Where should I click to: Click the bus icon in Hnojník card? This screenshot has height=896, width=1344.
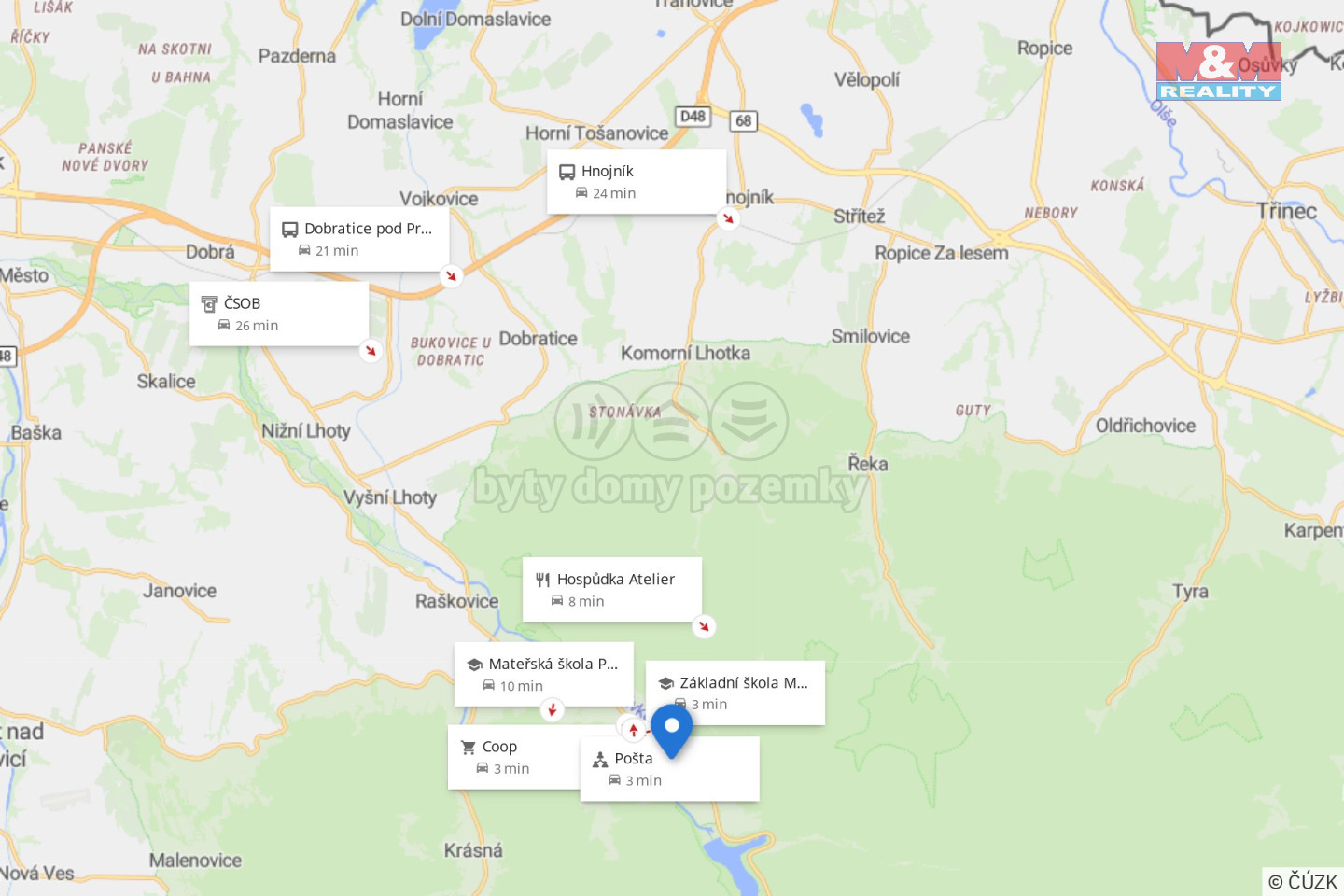click(567, 172)
